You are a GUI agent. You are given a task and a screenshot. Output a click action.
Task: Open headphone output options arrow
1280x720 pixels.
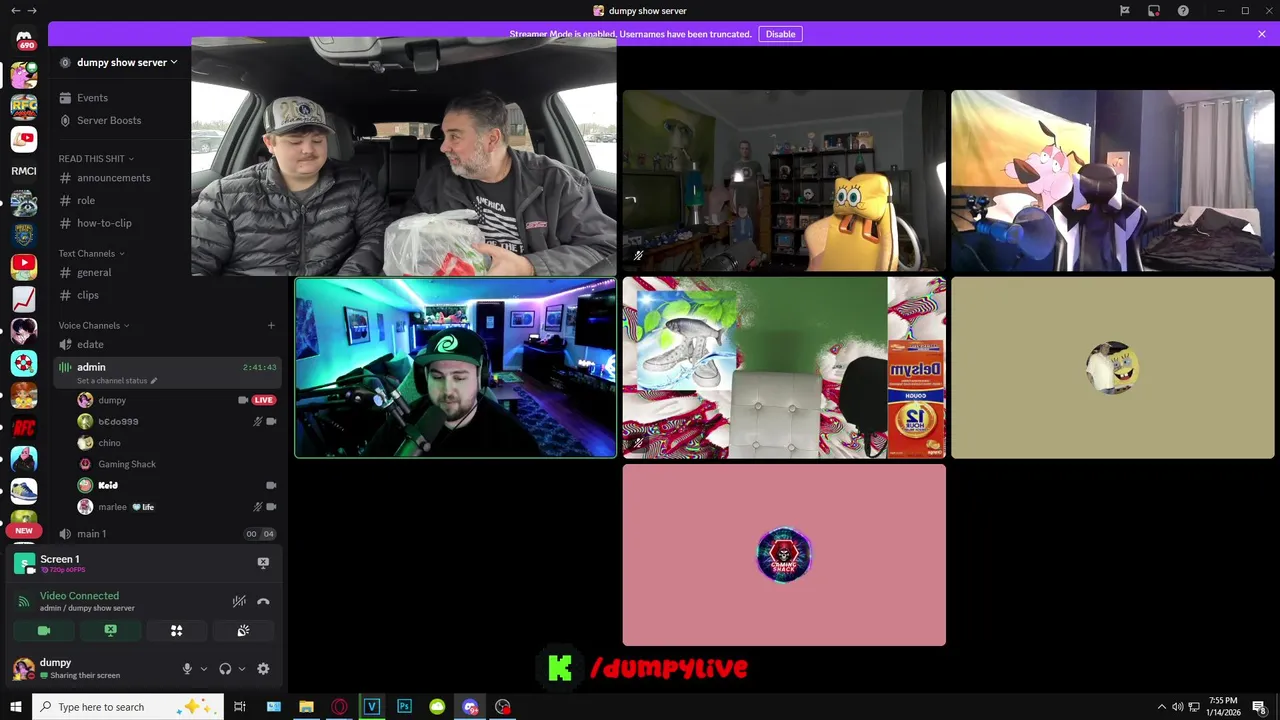(241, 669)
